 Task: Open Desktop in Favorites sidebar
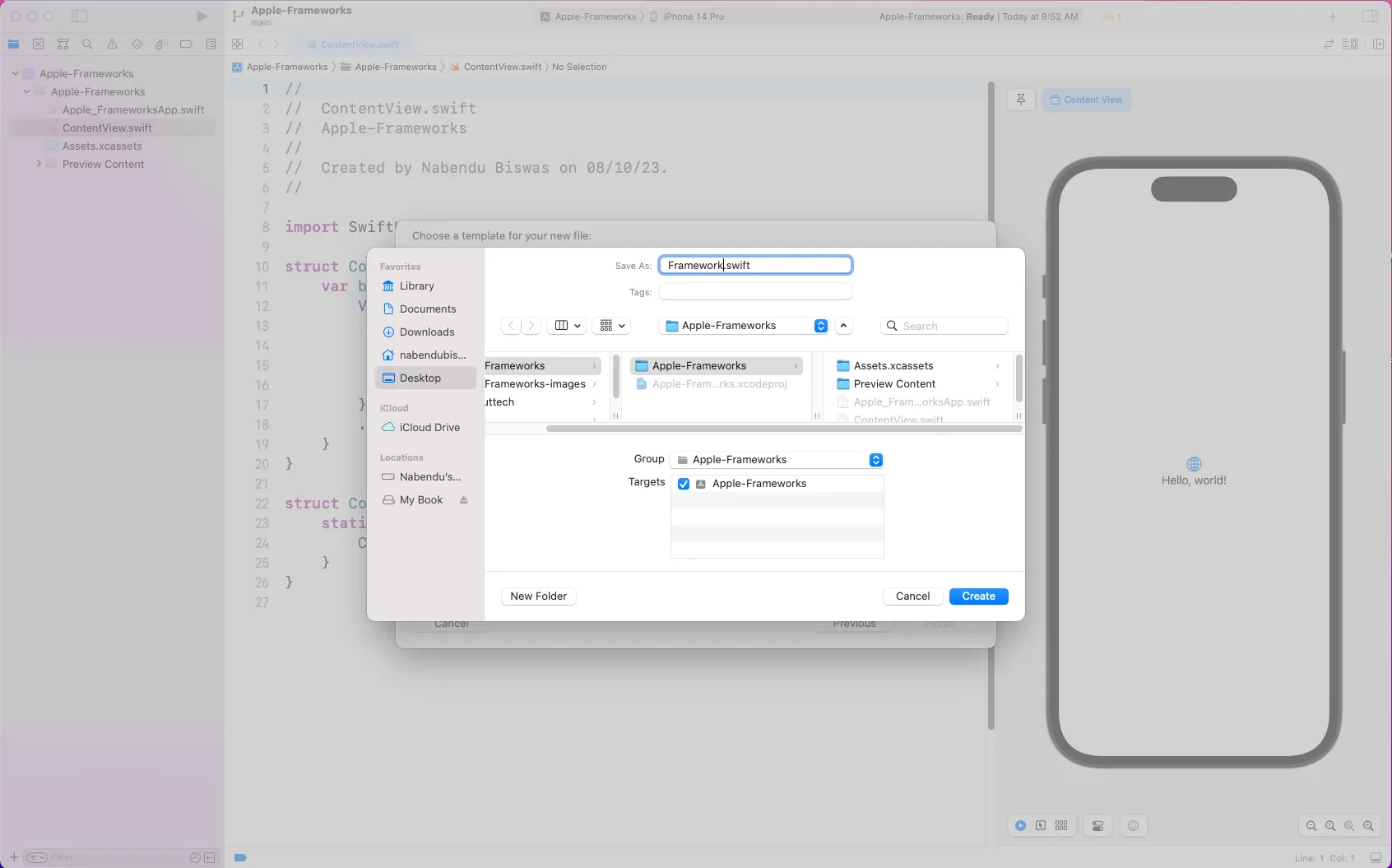coord(425,378)
